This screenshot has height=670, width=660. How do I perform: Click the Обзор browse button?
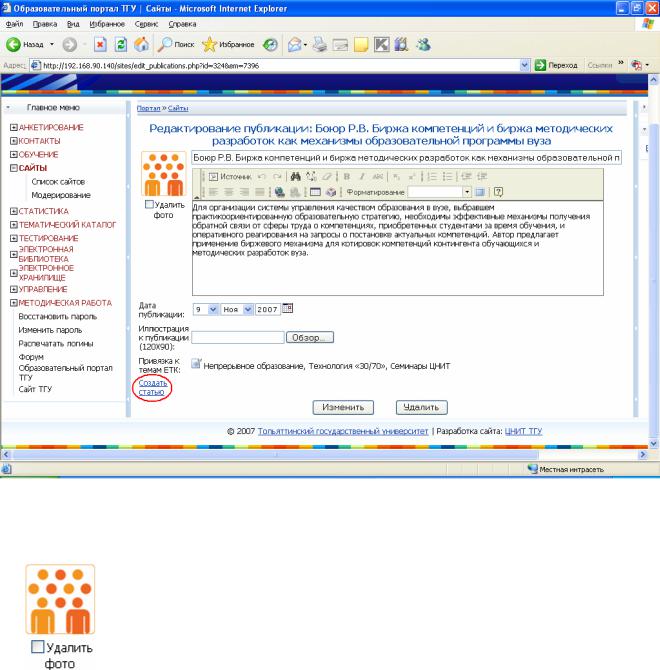310,338
